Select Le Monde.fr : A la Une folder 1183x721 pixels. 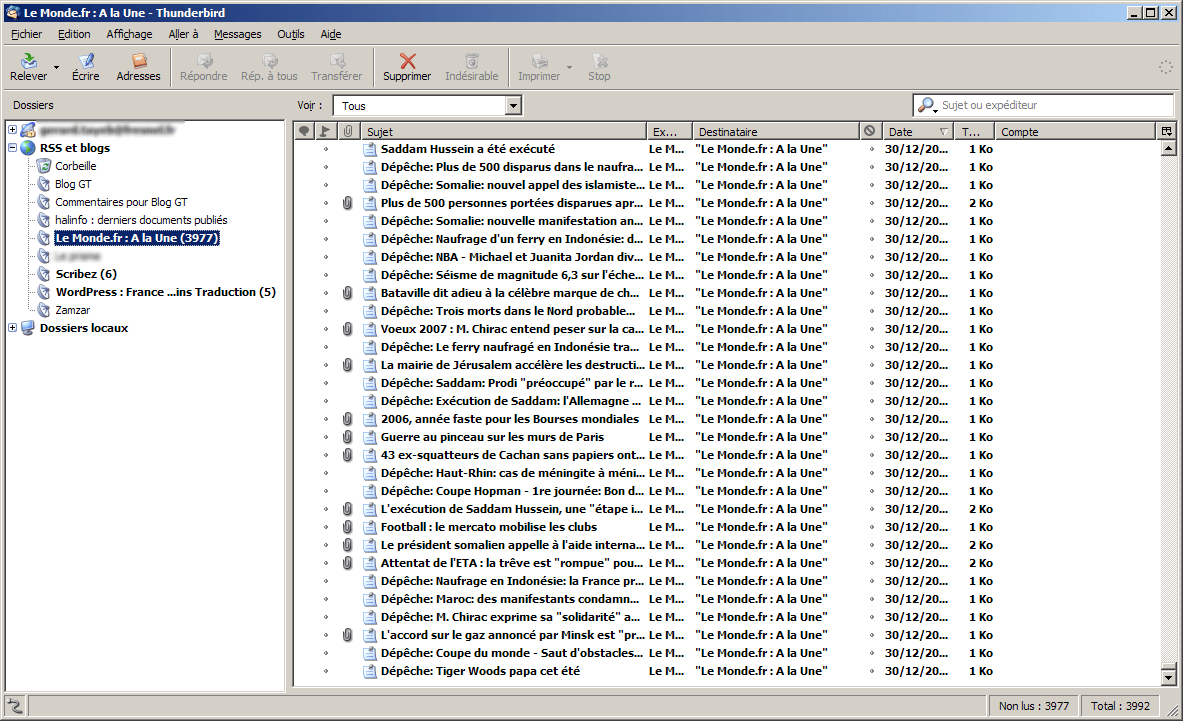pyautogui.click(x=137, y=238)
